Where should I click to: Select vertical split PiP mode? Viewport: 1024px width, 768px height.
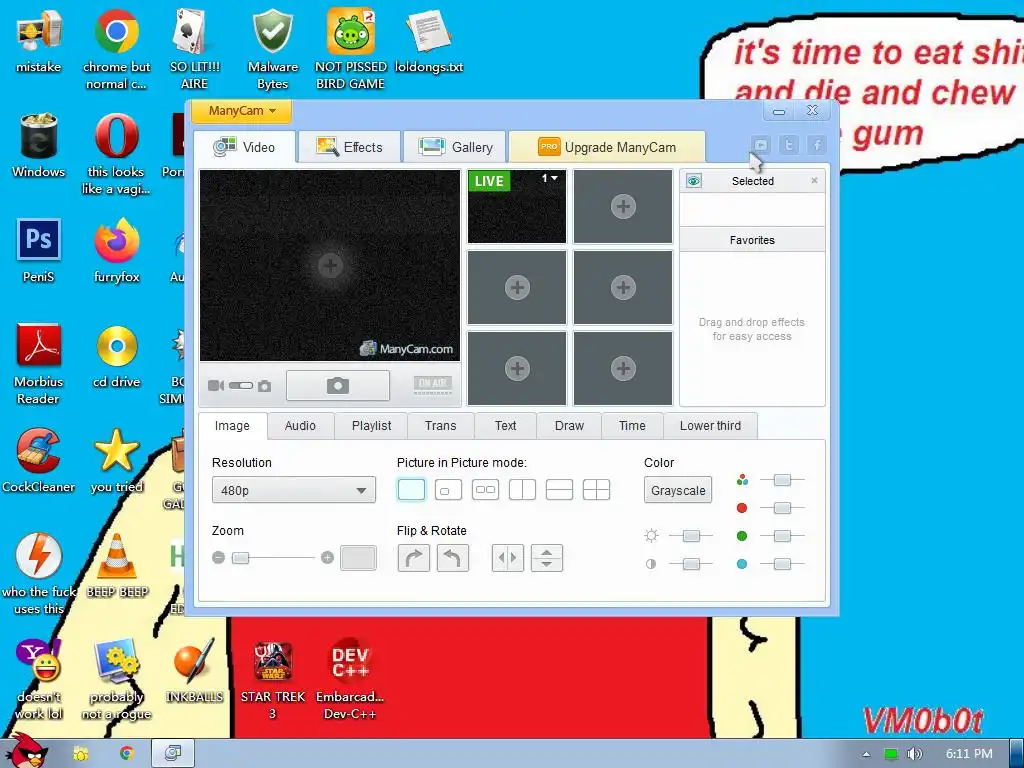(522, 489)
